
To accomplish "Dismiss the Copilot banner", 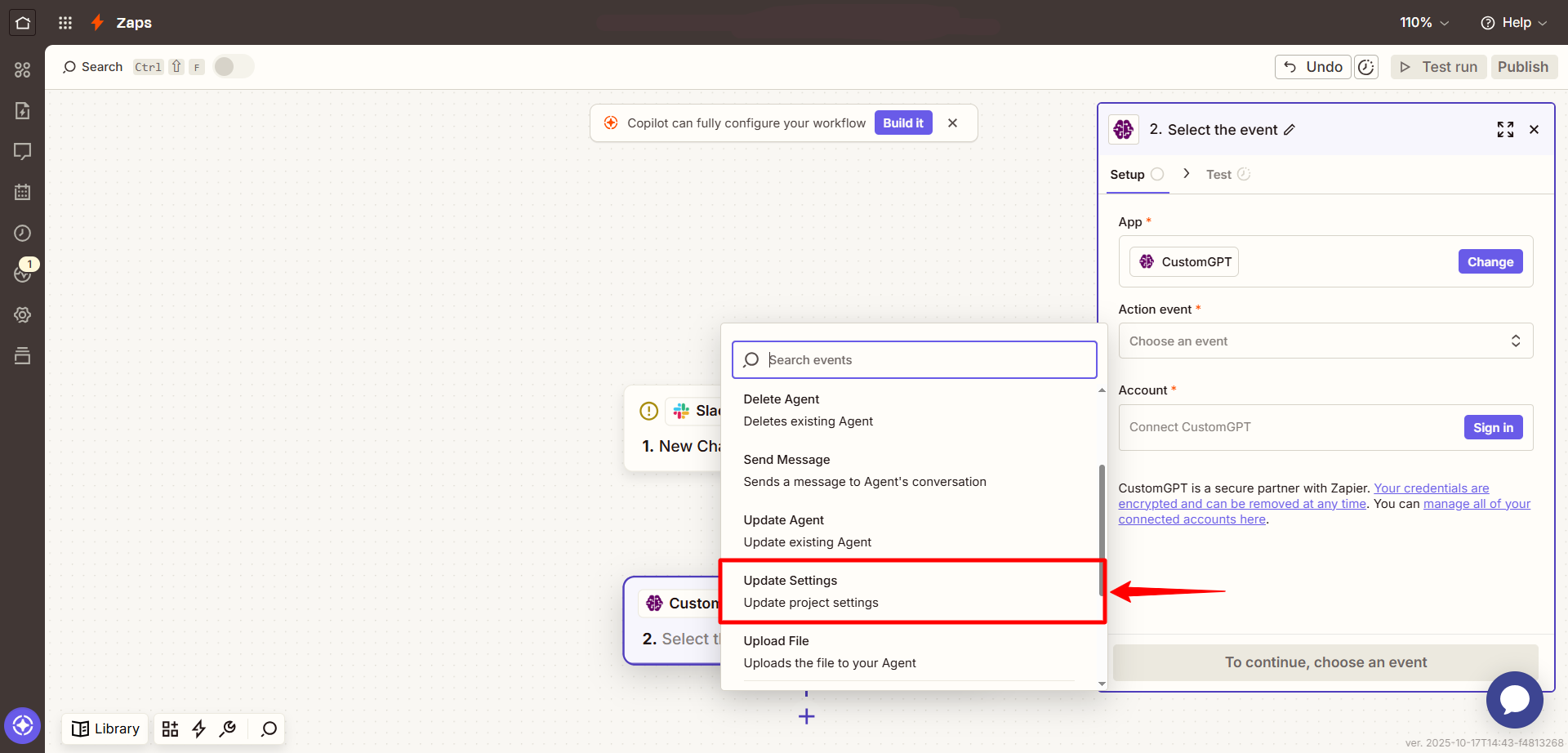I will (952, 123).
